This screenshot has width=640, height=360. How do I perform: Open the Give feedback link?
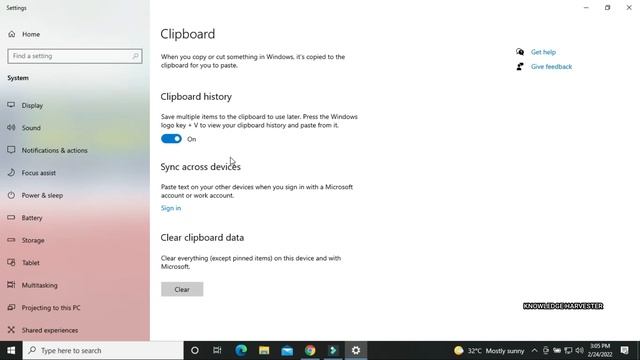(551, 67)
